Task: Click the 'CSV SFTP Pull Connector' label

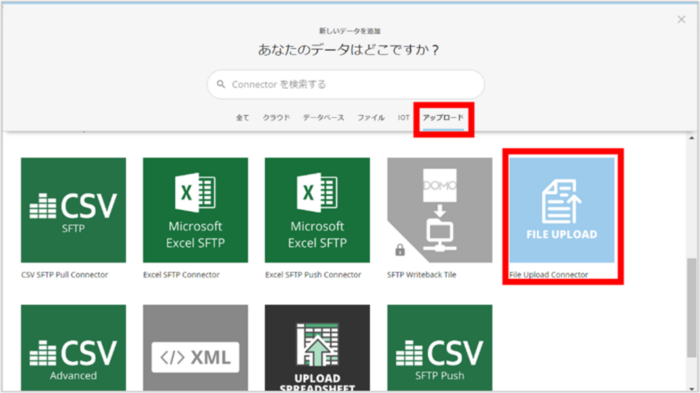Action: (64, 275)
